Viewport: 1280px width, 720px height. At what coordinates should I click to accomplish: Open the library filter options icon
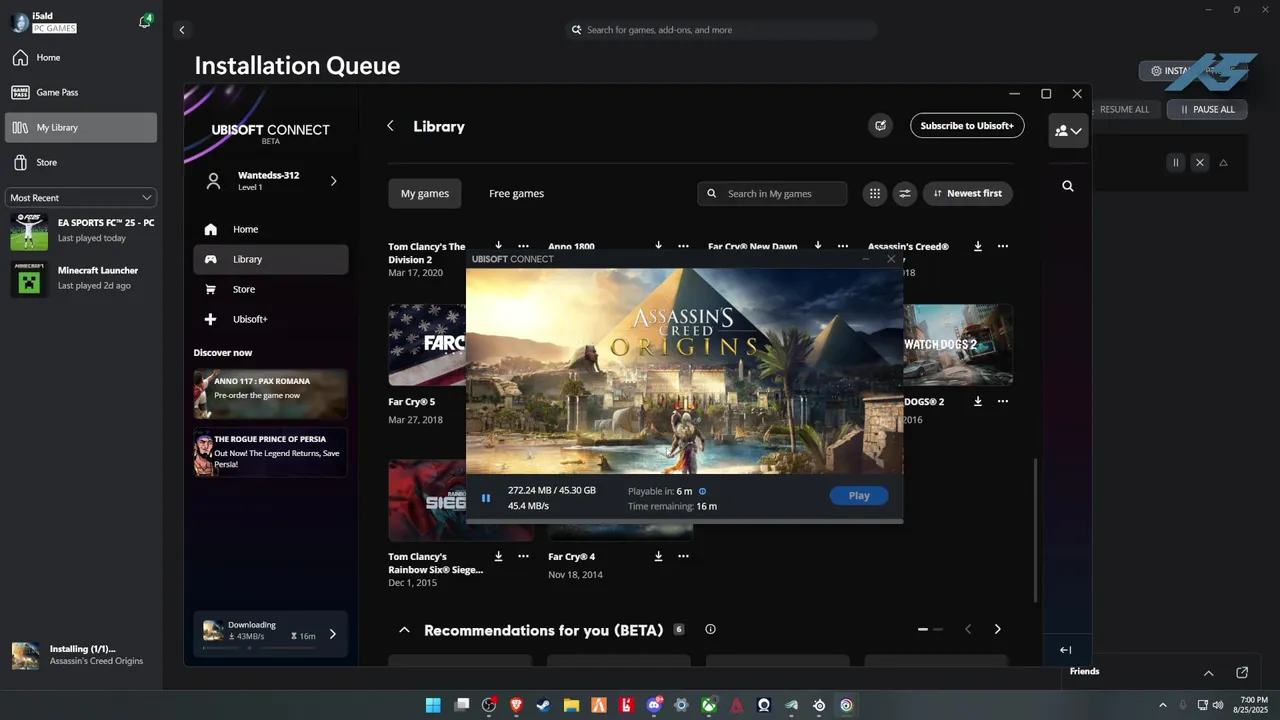pyautogui.click(x=905, y=194)
